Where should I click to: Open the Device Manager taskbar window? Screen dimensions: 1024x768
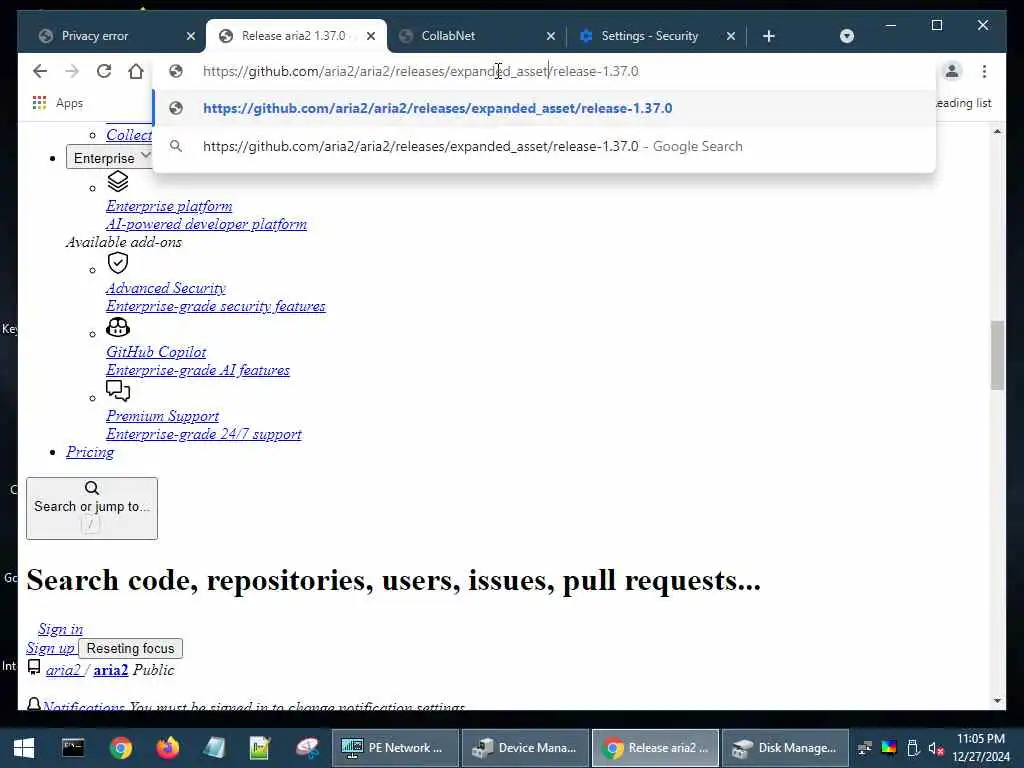pyautogui.click(x=525, y=748)
